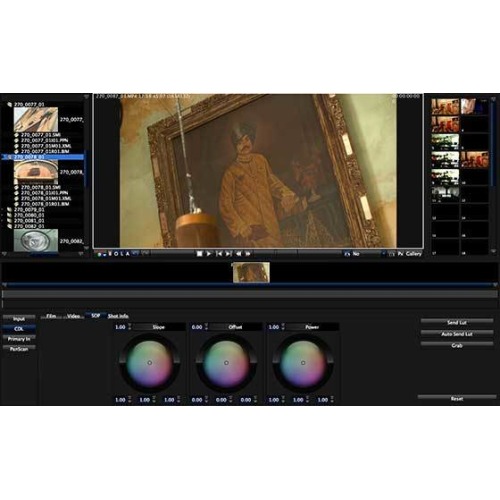Select the first gallery still top-left
Screen dimensions: 500x500
pyautogui.click(x=445, y=106)
